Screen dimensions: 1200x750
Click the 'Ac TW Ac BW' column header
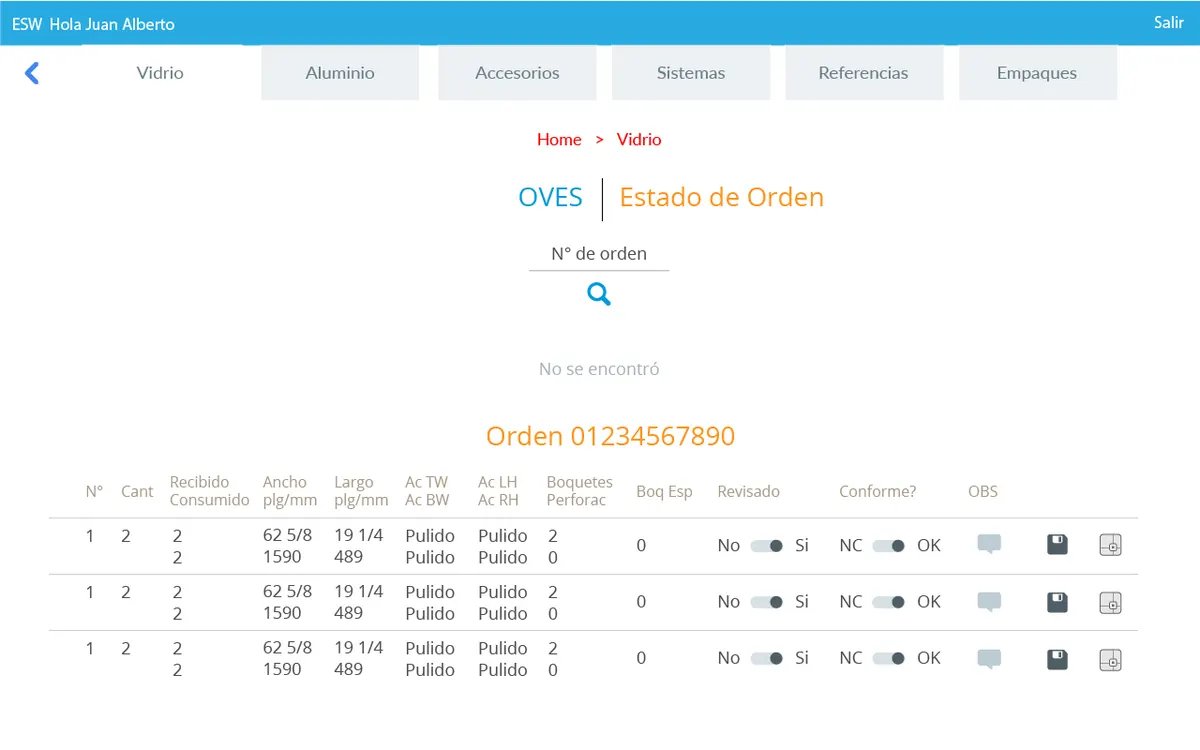[x=427, y=491]
